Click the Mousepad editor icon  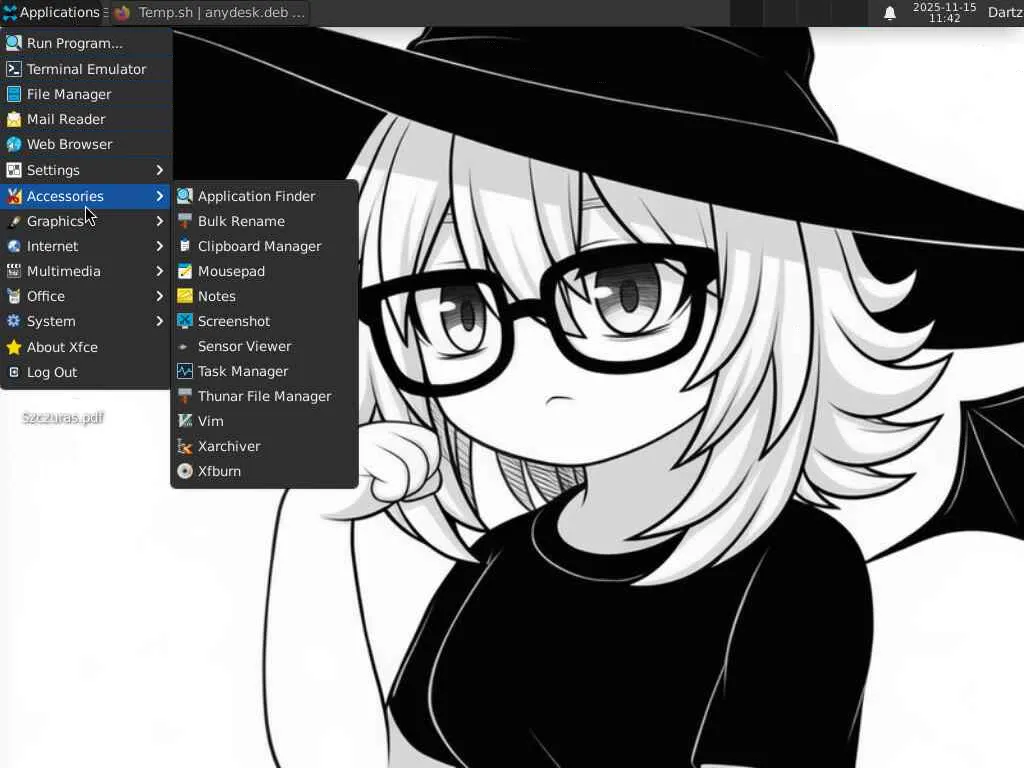point(185,271)
